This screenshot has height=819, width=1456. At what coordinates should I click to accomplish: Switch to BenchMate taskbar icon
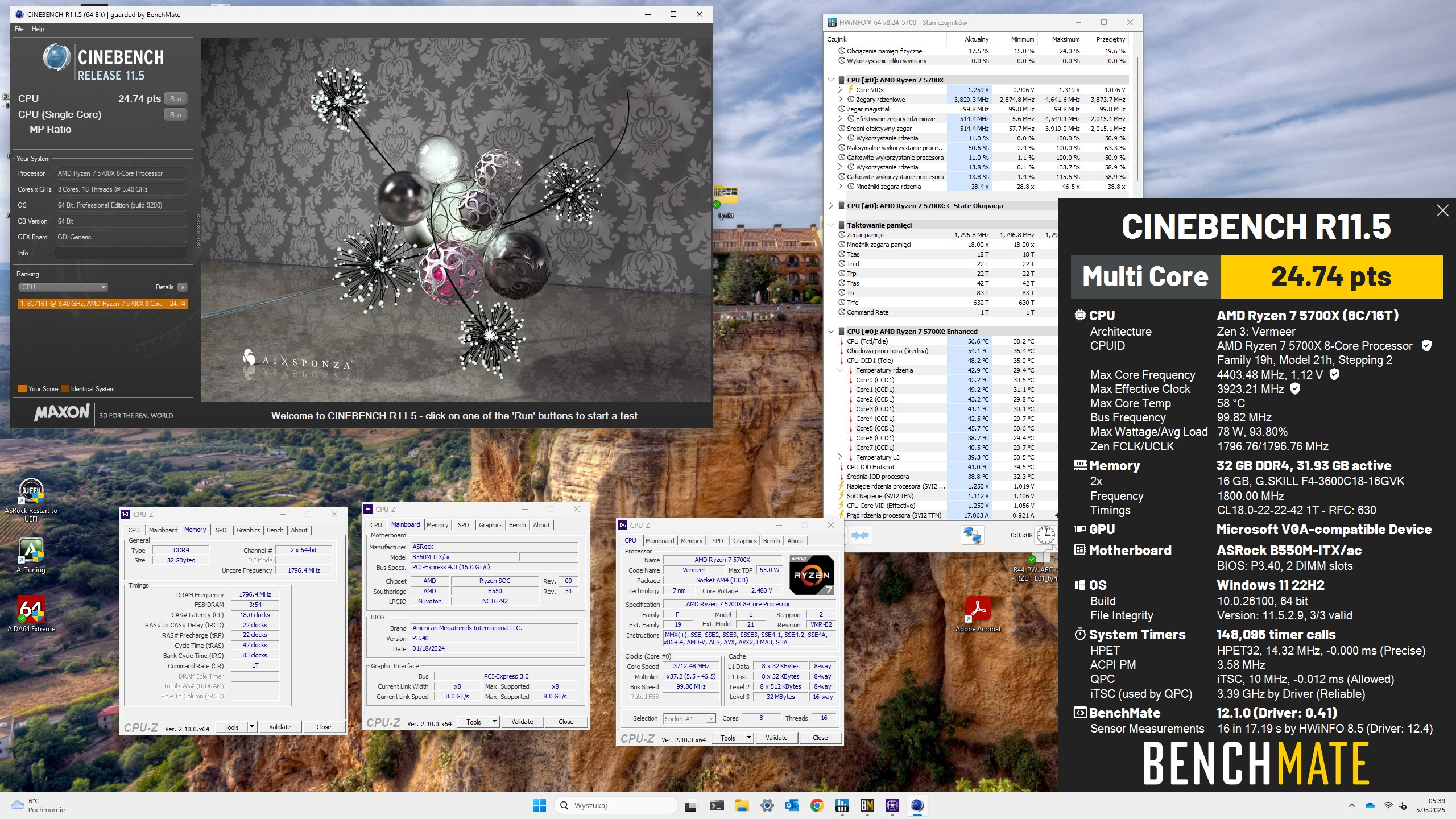867,805
